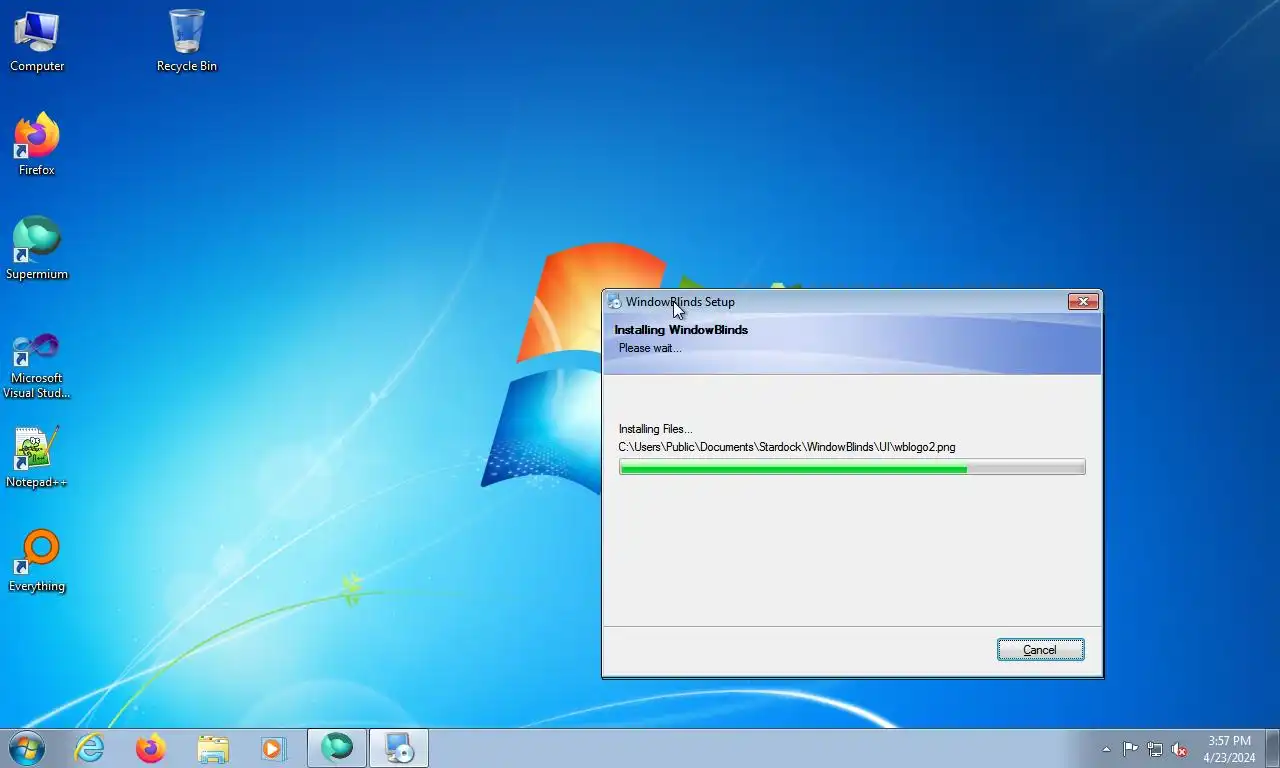Cancel the WindowBlinds installation

click(1040, 650)
